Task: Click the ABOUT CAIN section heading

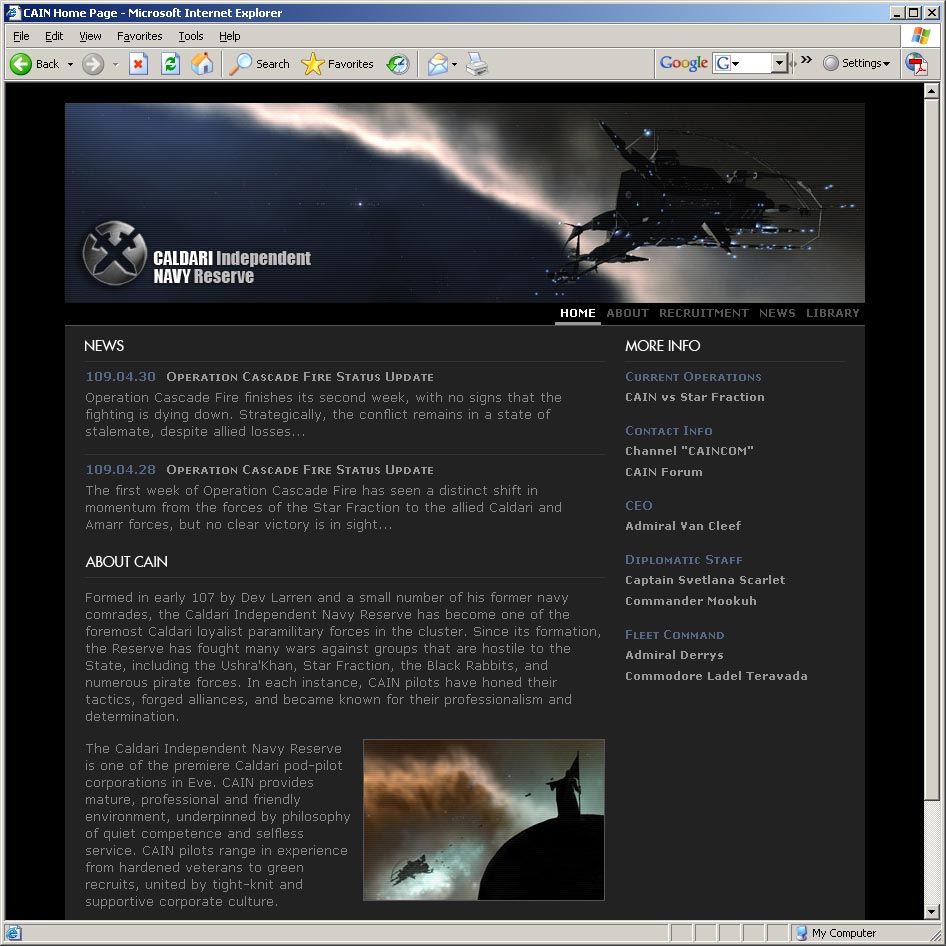Action: point(127,562)
